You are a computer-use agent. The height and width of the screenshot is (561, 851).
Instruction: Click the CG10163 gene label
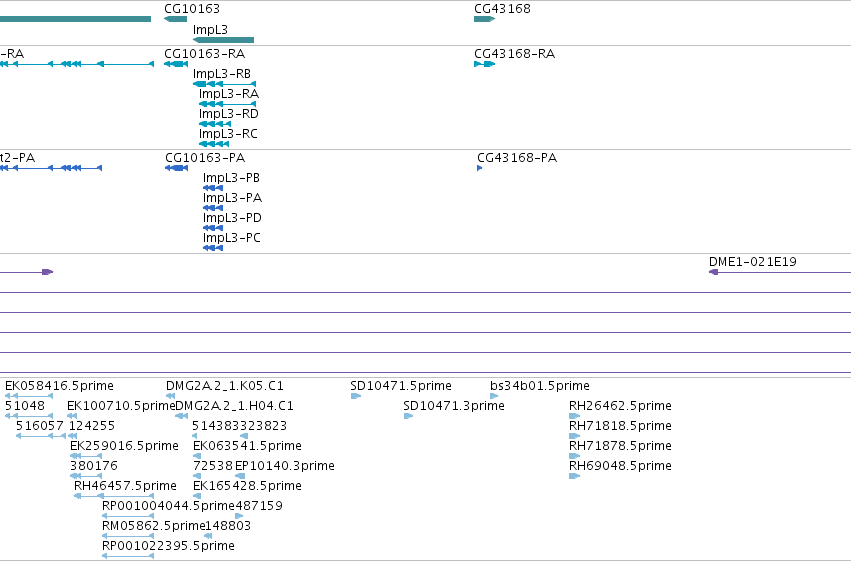pyautogui.click(x=192, y=9)
